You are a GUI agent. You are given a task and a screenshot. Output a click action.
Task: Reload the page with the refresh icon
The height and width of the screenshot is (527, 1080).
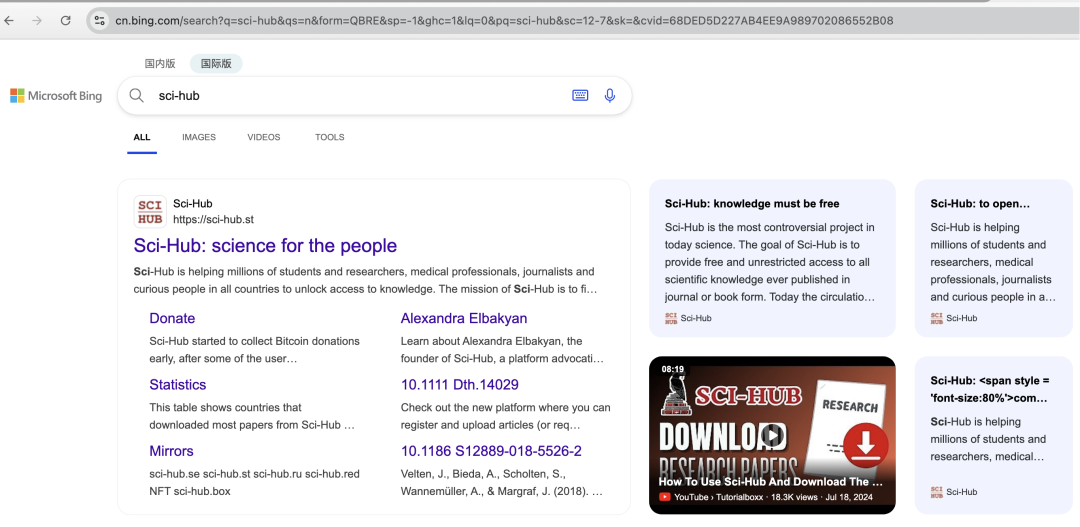point(65,21)
